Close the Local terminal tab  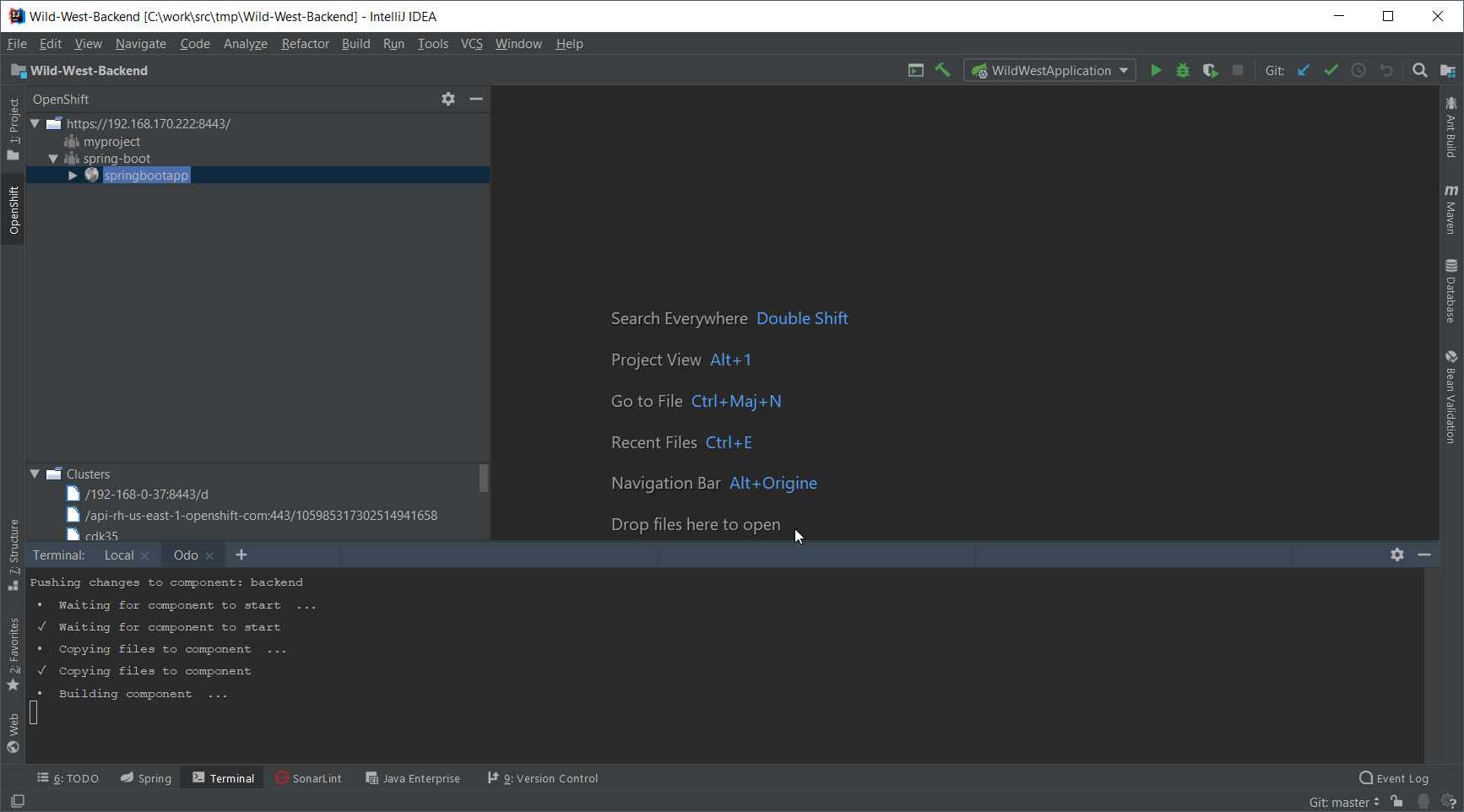144,555
